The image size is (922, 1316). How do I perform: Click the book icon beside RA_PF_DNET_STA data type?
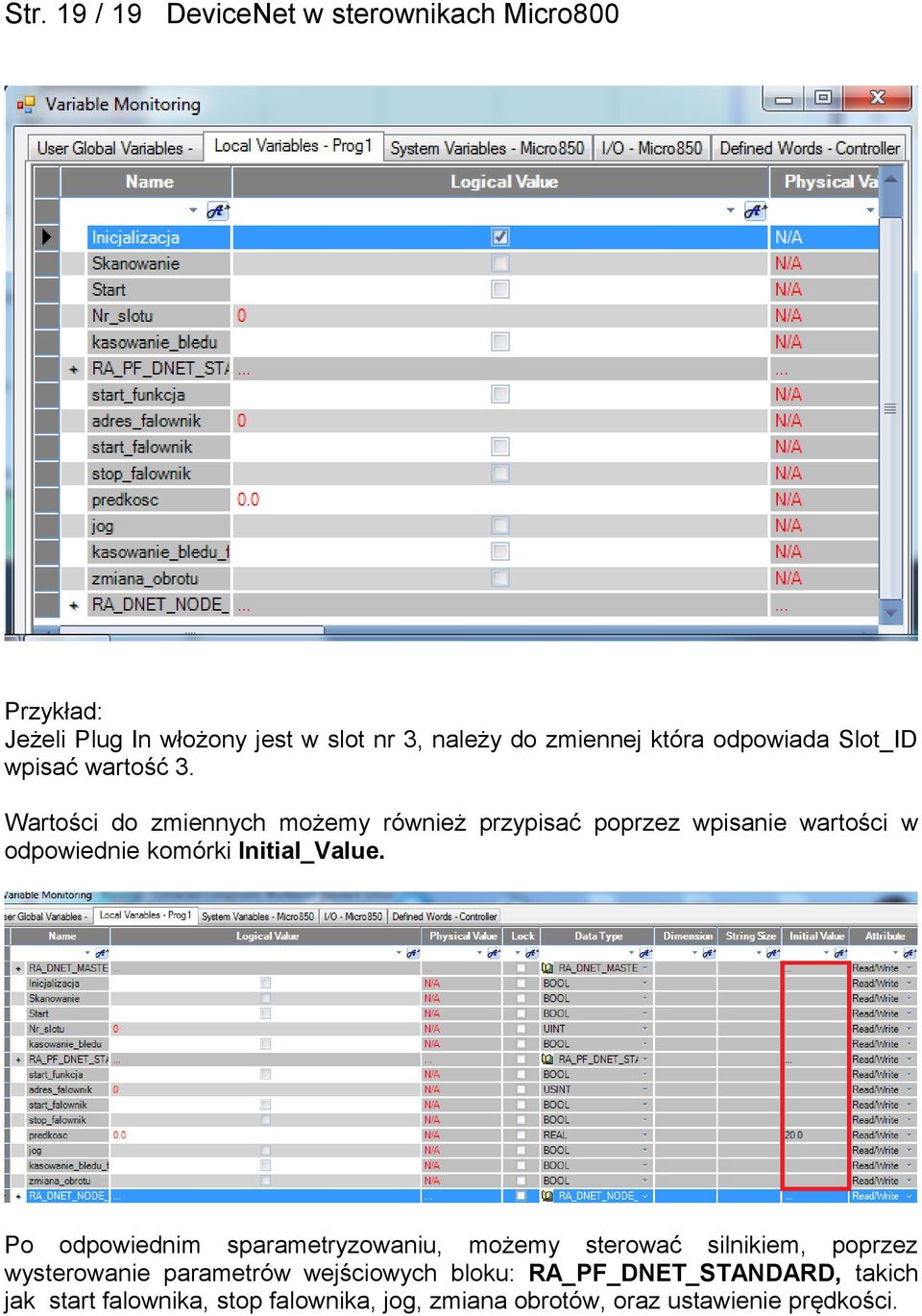coord(547,1059)
